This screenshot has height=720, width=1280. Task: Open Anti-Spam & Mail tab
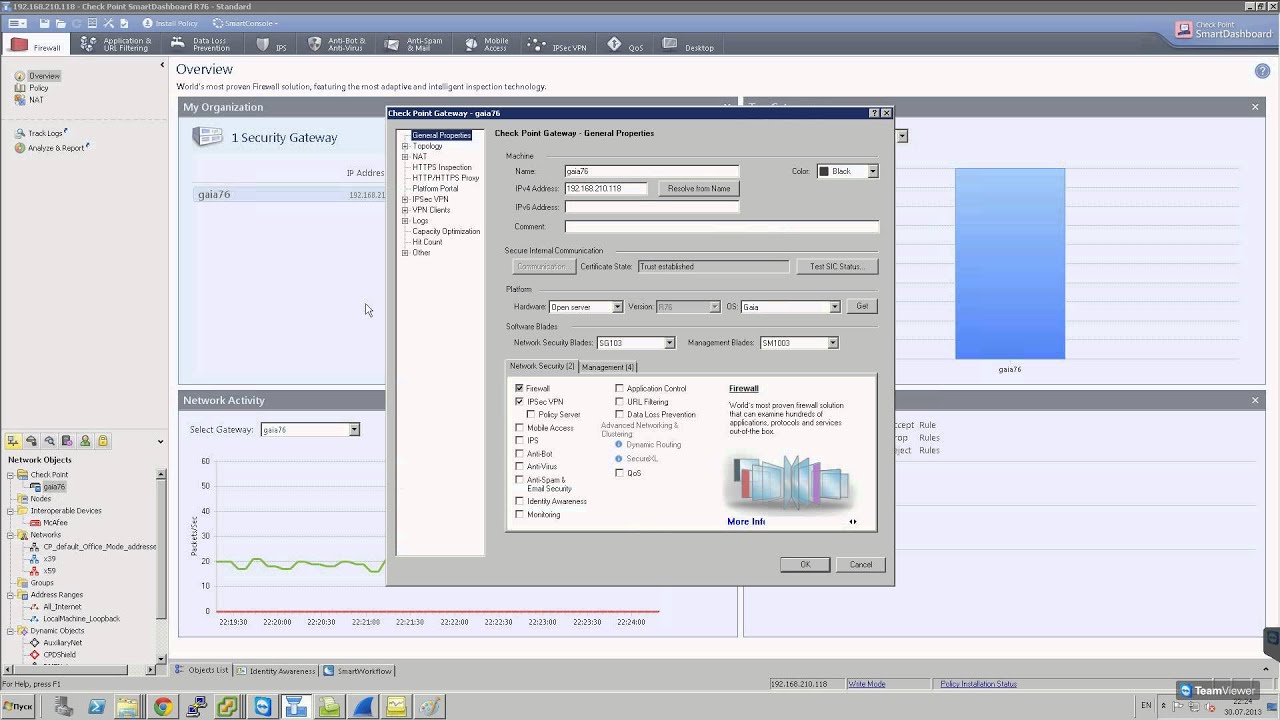[414, 45]
